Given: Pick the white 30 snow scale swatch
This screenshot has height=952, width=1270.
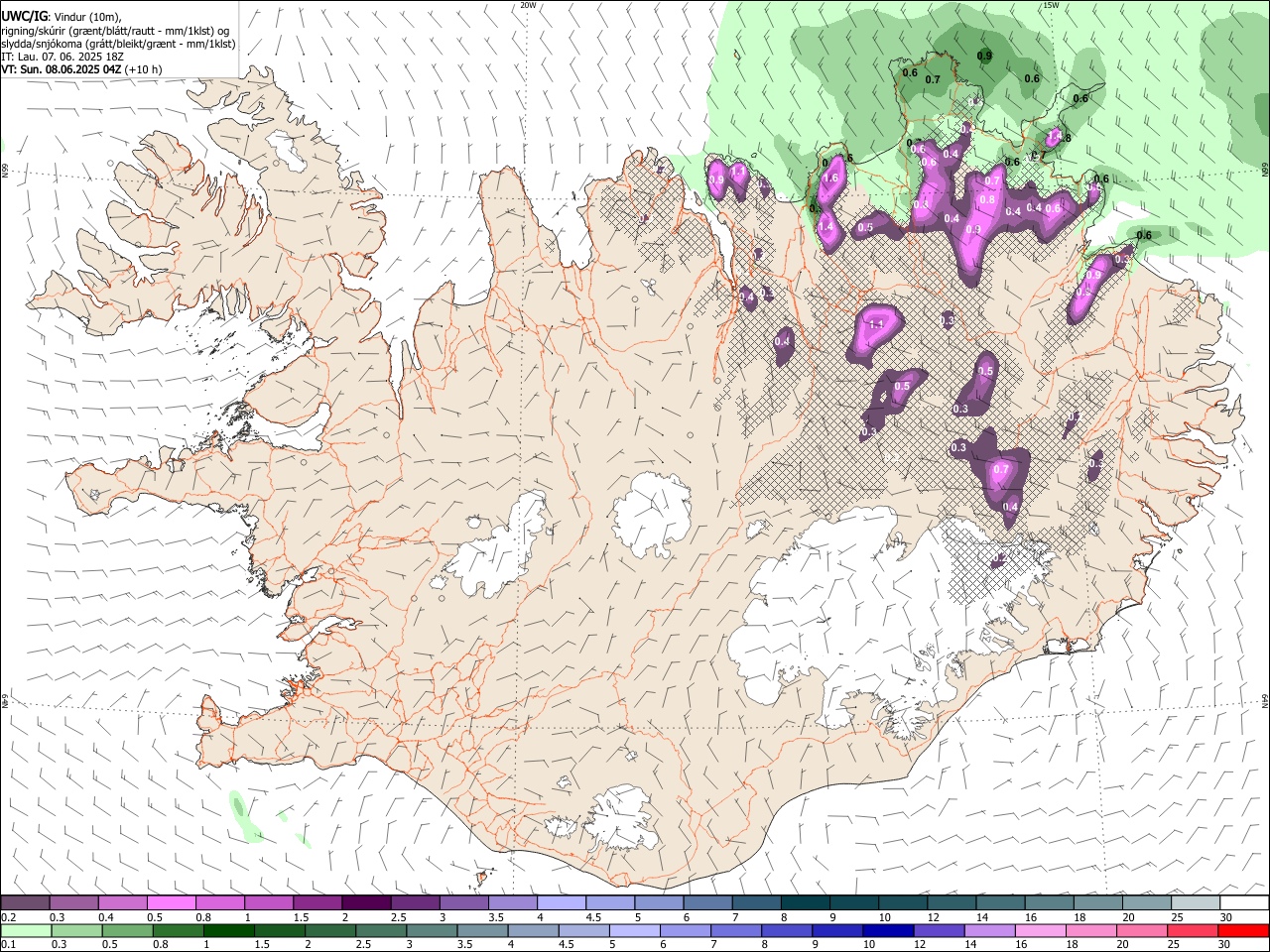Looking at the screenshot, I should [x=1244, y=903].
